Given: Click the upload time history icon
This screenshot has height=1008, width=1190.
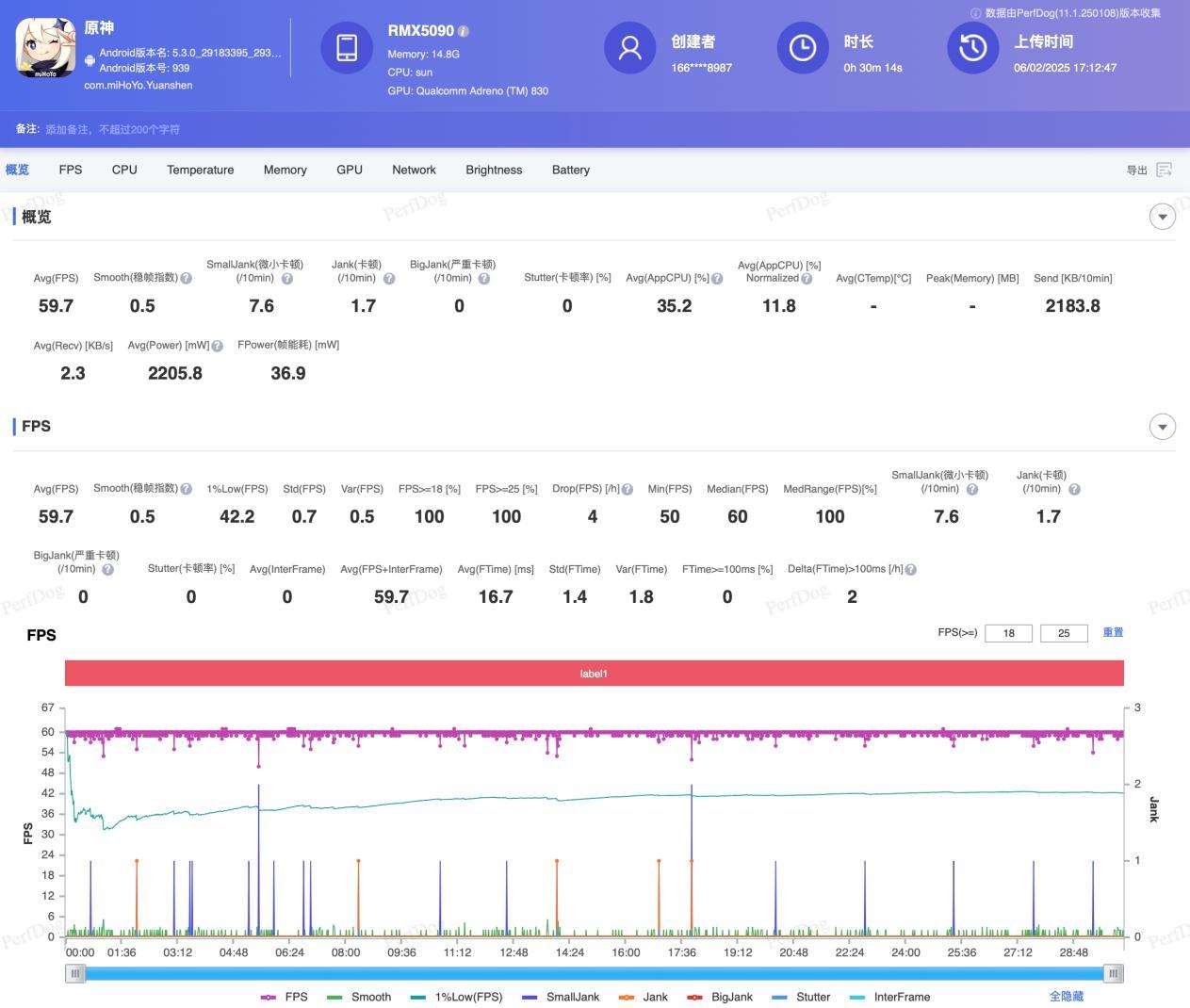Looking at the screenshot, I should (973, 47).
